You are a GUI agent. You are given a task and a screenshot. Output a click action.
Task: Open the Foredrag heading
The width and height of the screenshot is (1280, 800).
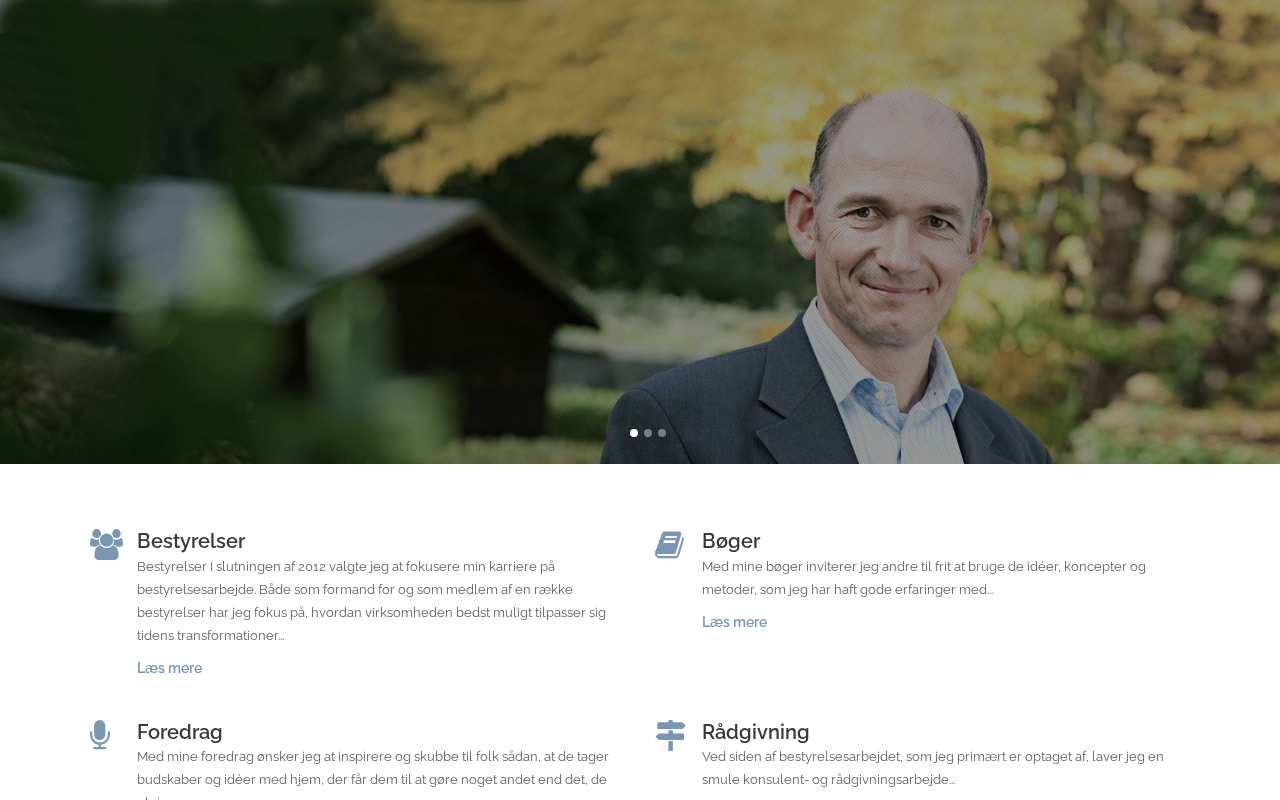click(180, 732)
